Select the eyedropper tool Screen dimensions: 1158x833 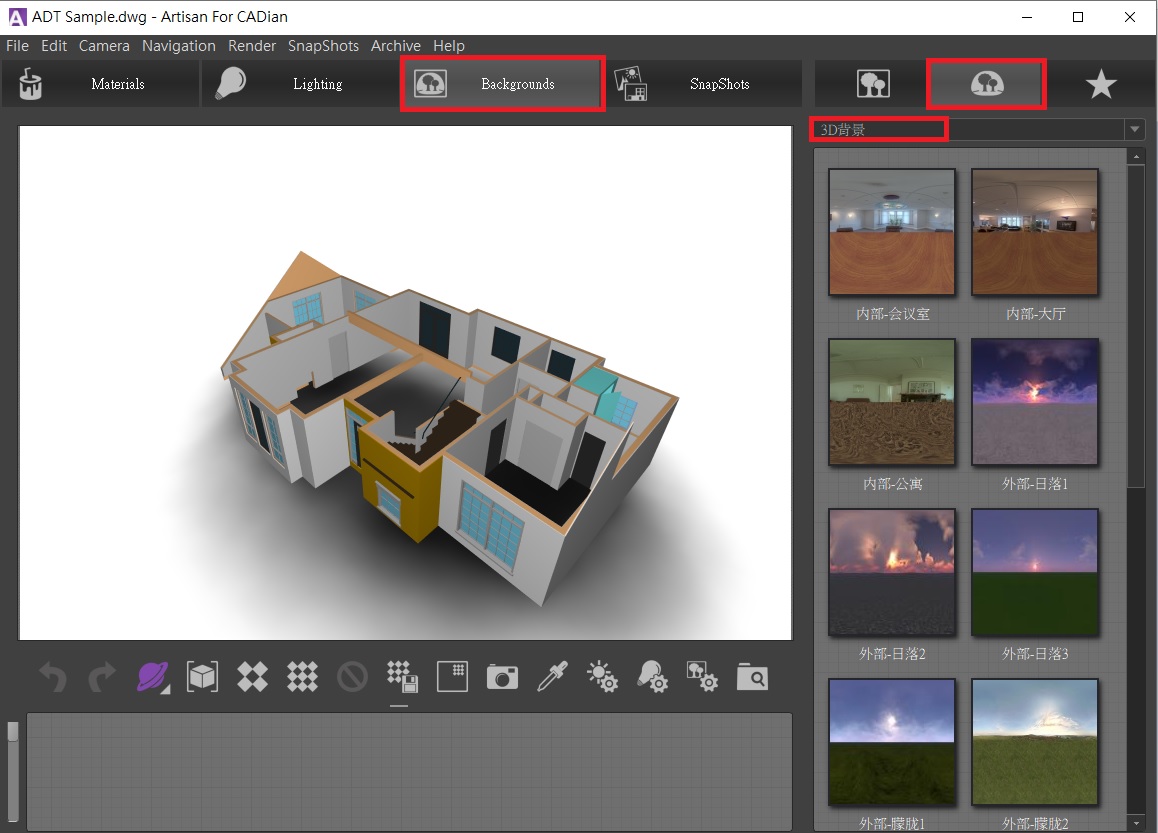[x=552, y=677]
